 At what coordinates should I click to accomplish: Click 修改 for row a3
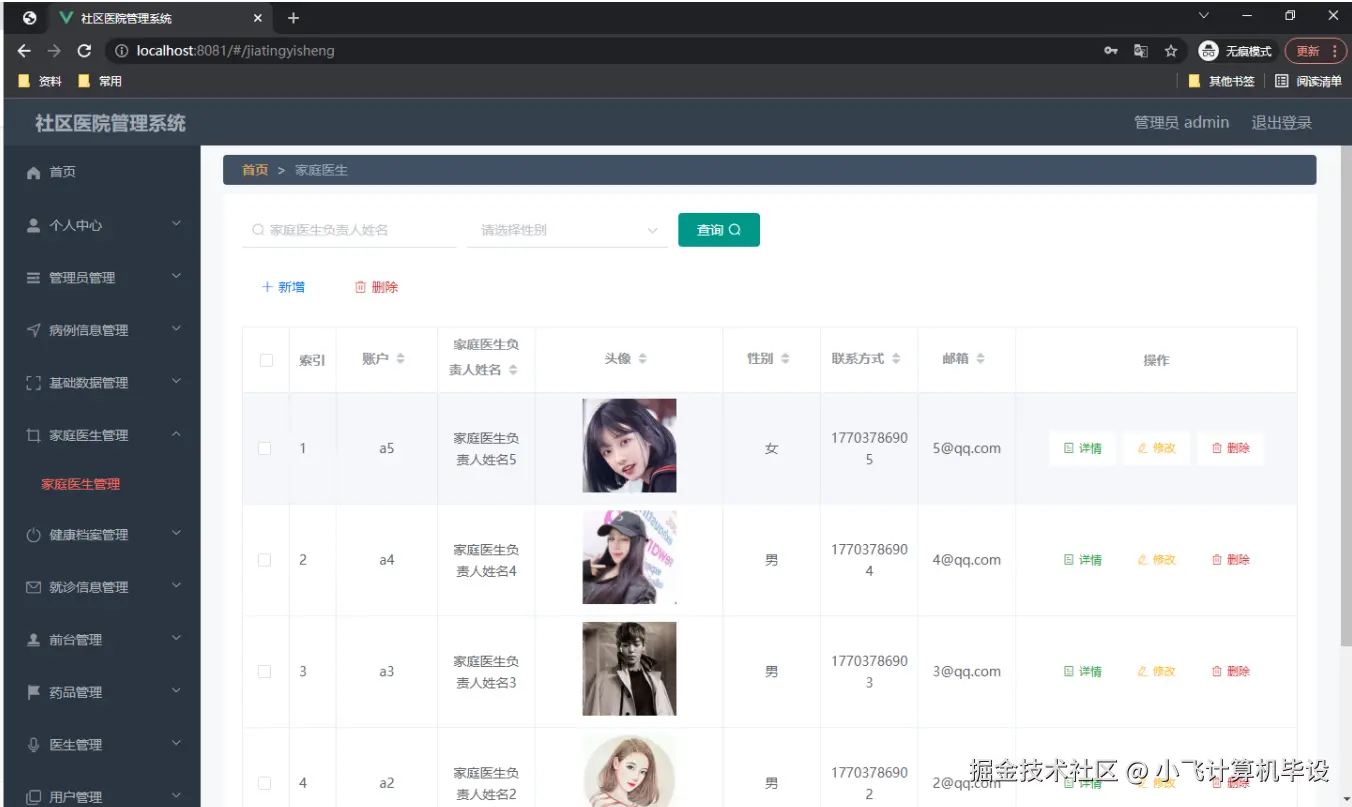click(x=1157, y=672)
